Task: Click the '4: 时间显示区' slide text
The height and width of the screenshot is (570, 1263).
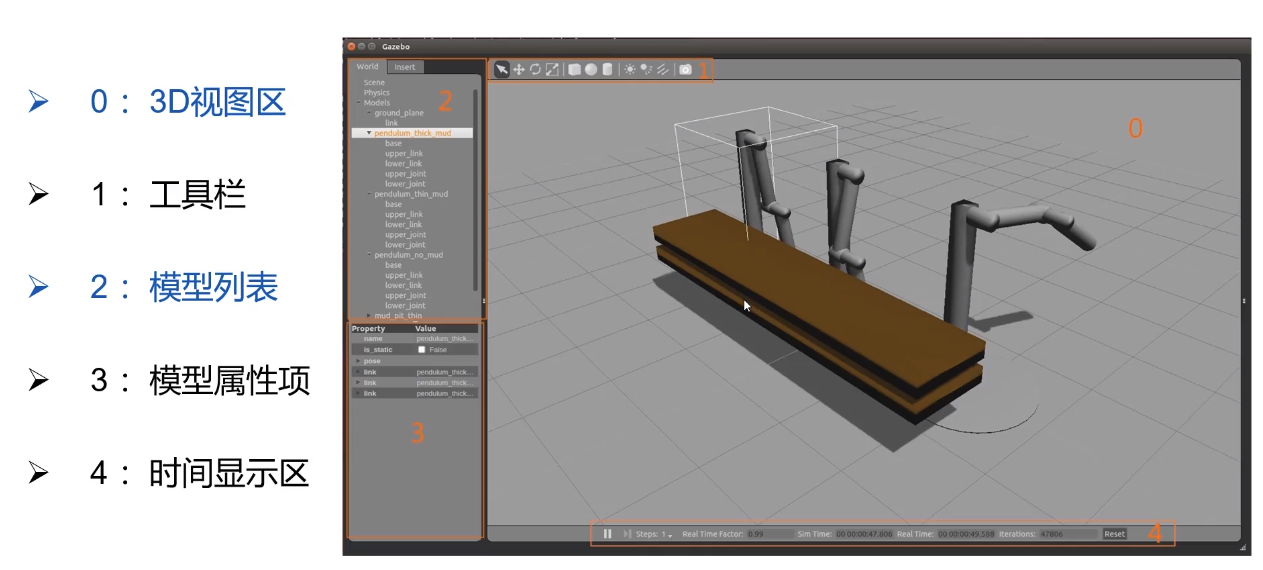Action: tap(200, 471)
